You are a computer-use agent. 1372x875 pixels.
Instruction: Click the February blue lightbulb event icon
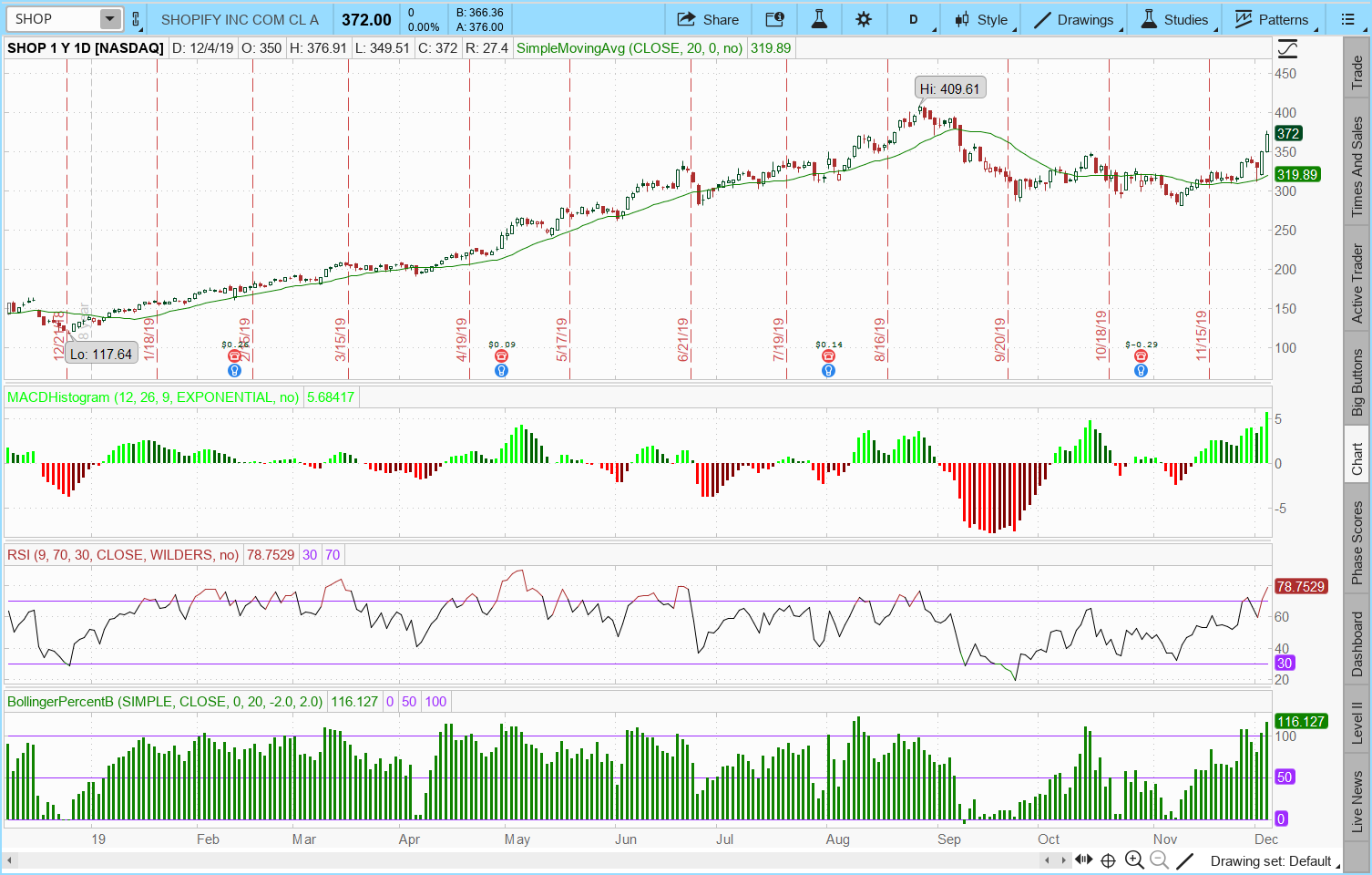coord(234,371)
